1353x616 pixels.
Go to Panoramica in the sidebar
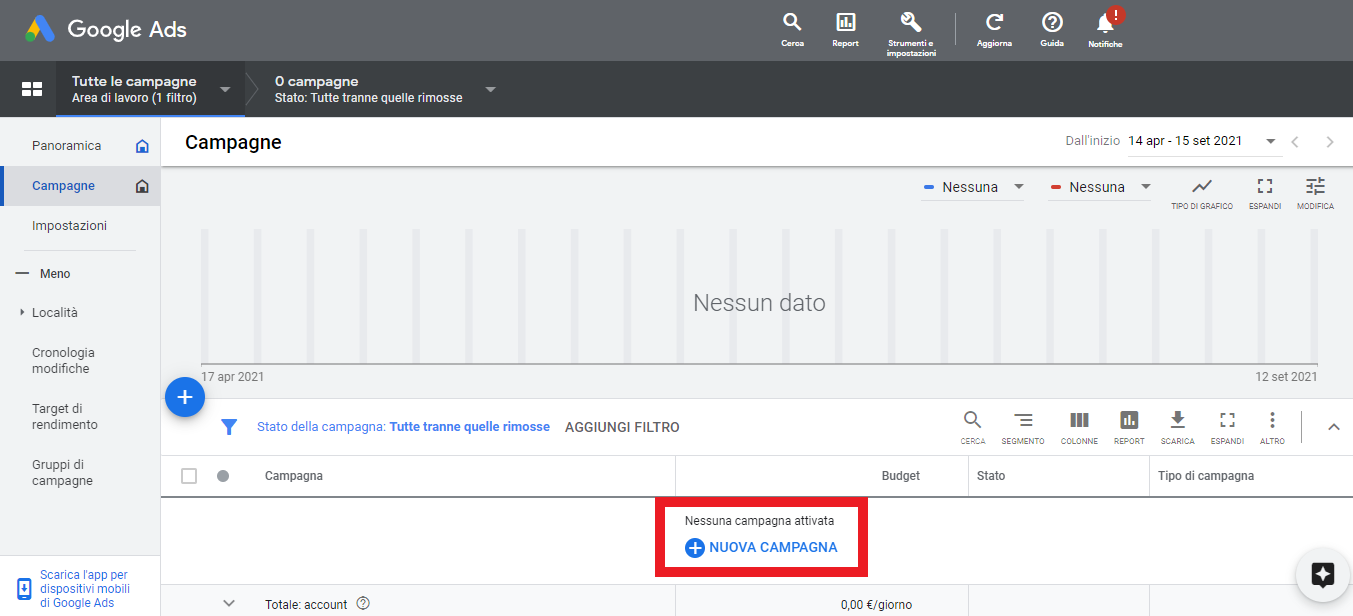(66, 146)
